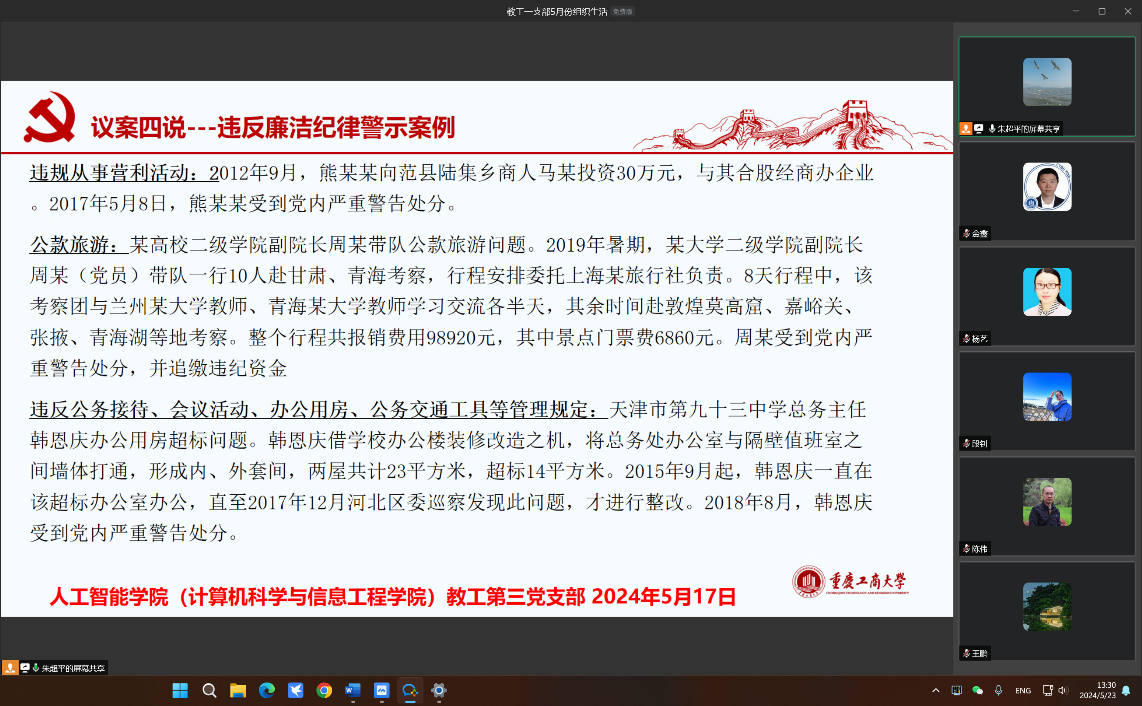Switch to Word in taskbar
Image resolution: width=1142 pixels, height=706 pixels.
tap(352, 690)
